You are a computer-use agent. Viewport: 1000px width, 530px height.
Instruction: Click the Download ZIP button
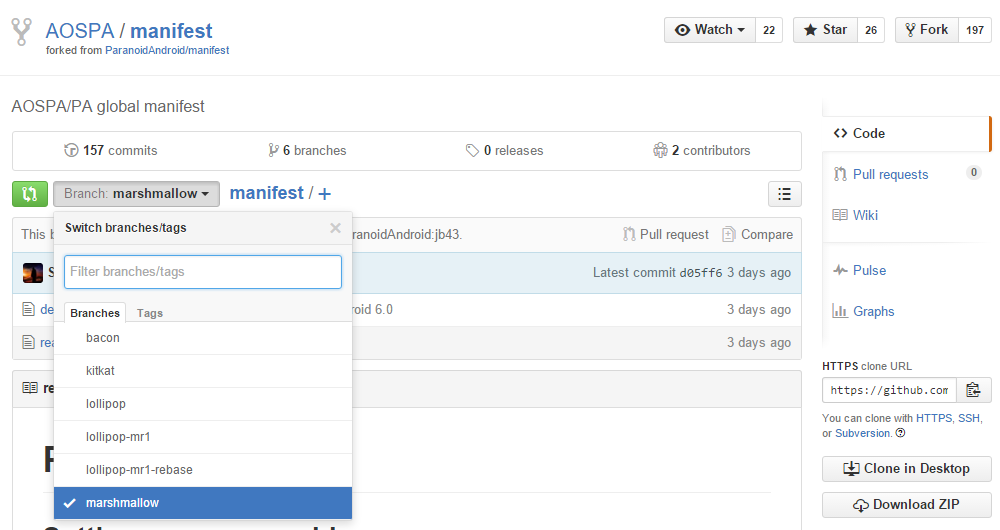tap(906, 505)
